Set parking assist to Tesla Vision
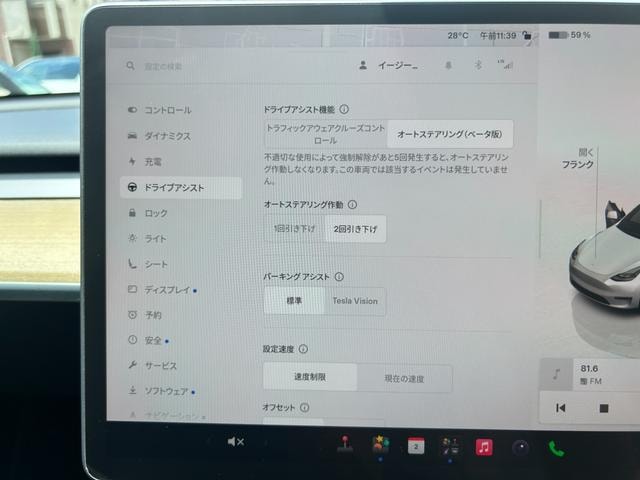Image resolution: width=640 pixels, height=480 pixels. 355,301
